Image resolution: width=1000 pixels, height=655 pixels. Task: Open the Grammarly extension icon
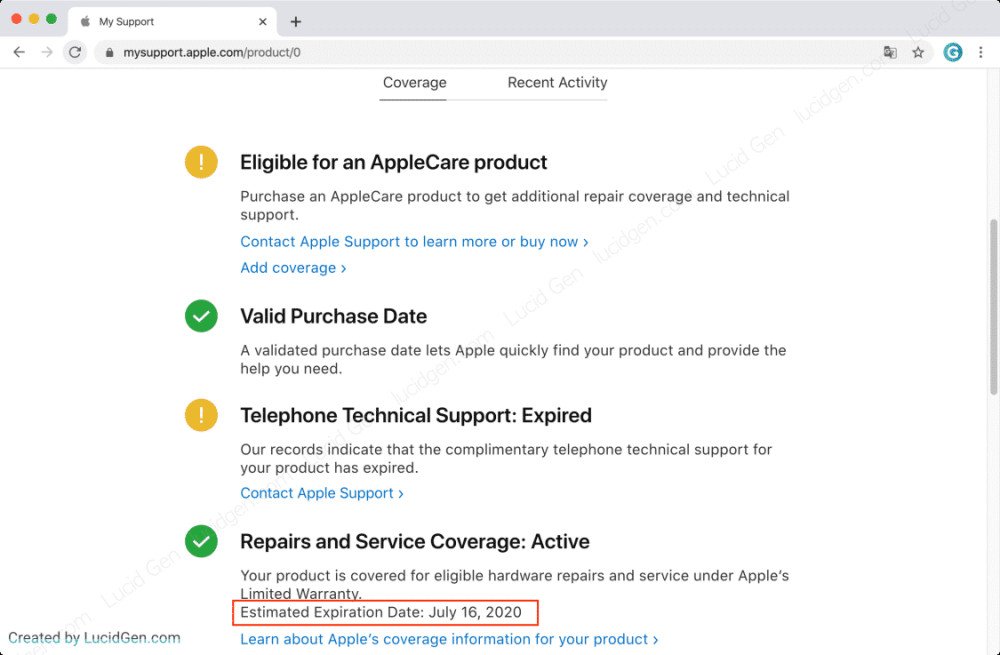tap(953, 52)
